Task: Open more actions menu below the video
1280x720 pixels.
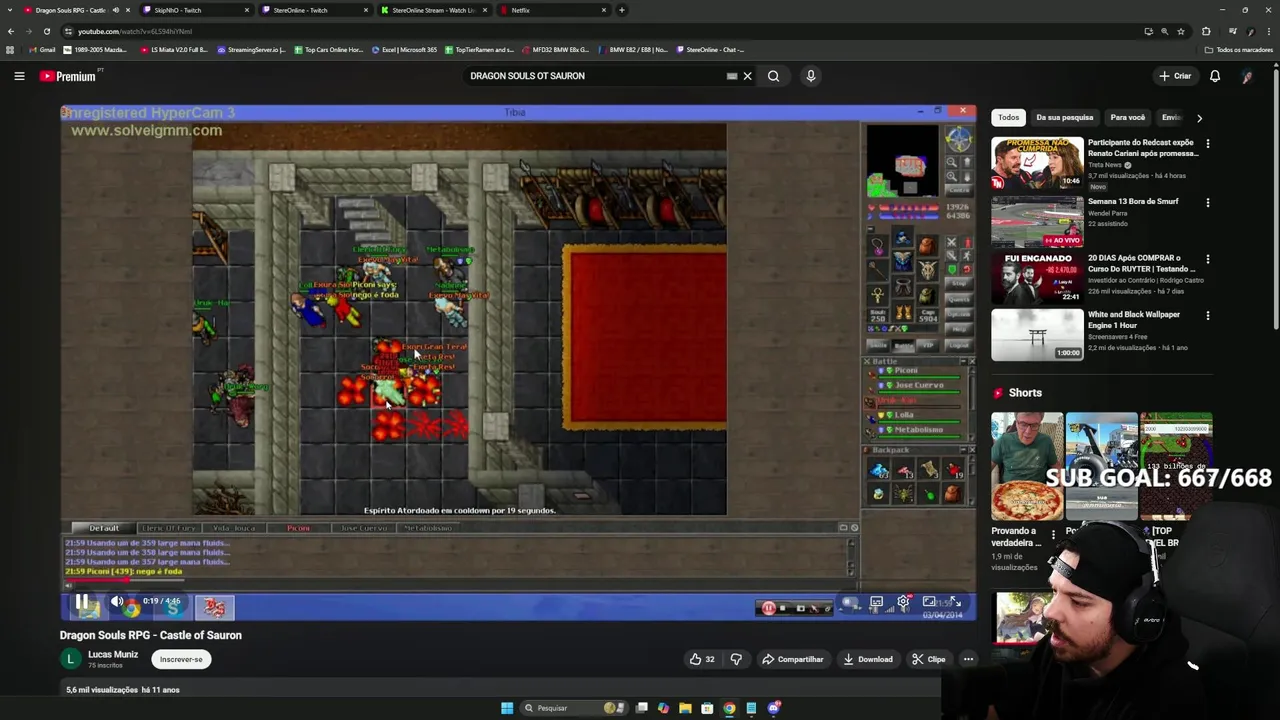Action: (968, 659)
